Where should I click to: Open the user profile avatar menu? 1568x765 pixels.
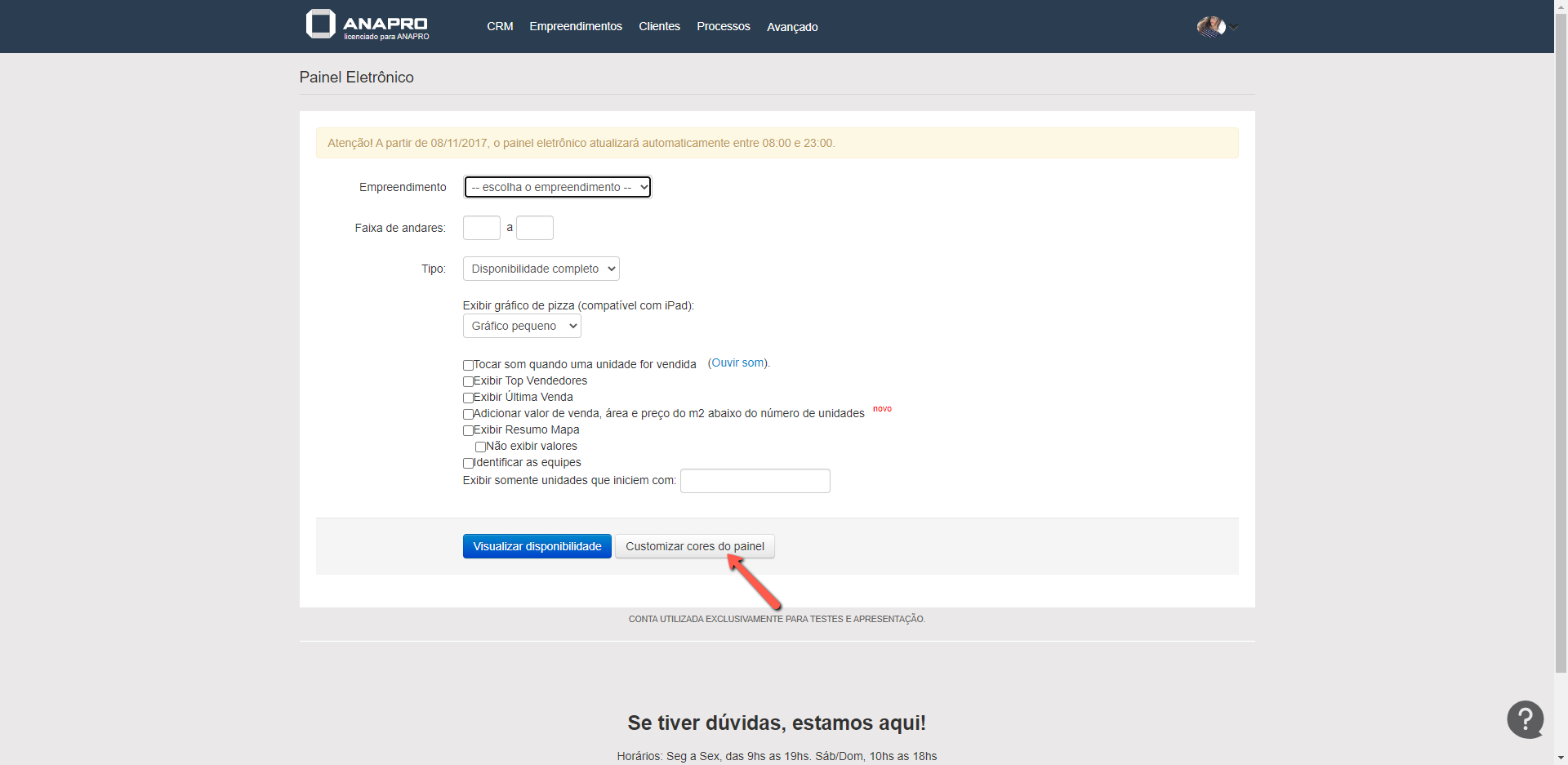coord(1211,27)
